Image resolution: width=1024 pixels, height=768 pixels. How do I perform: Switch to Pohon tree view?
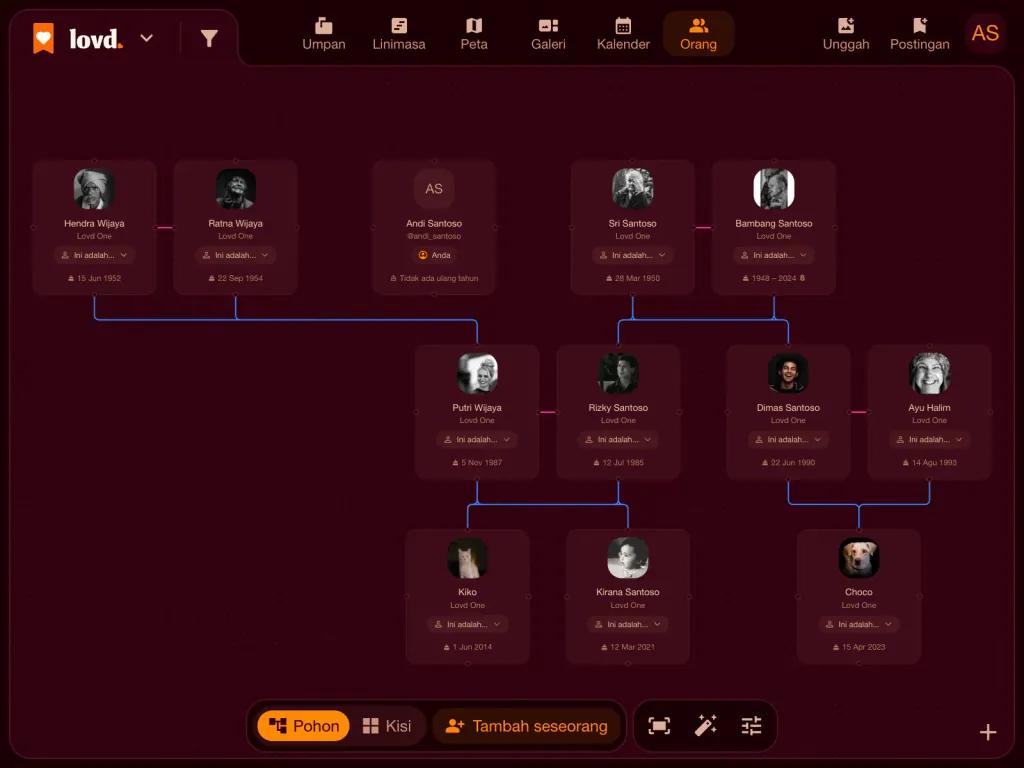tap(304, 726)
